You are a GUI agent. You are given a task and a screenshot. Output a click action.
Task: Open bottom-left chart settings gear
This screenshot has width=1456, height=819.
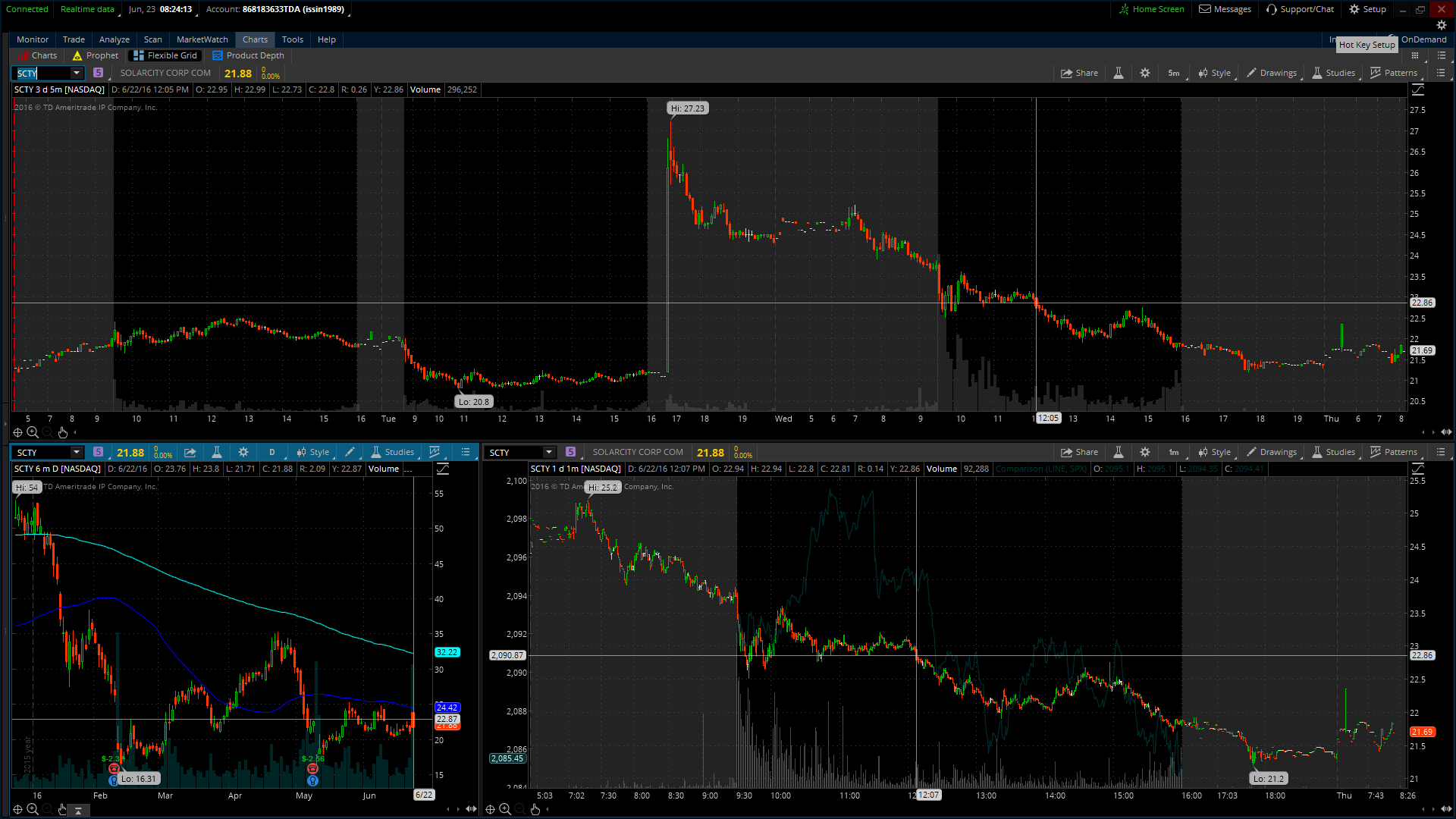point(243,453)
